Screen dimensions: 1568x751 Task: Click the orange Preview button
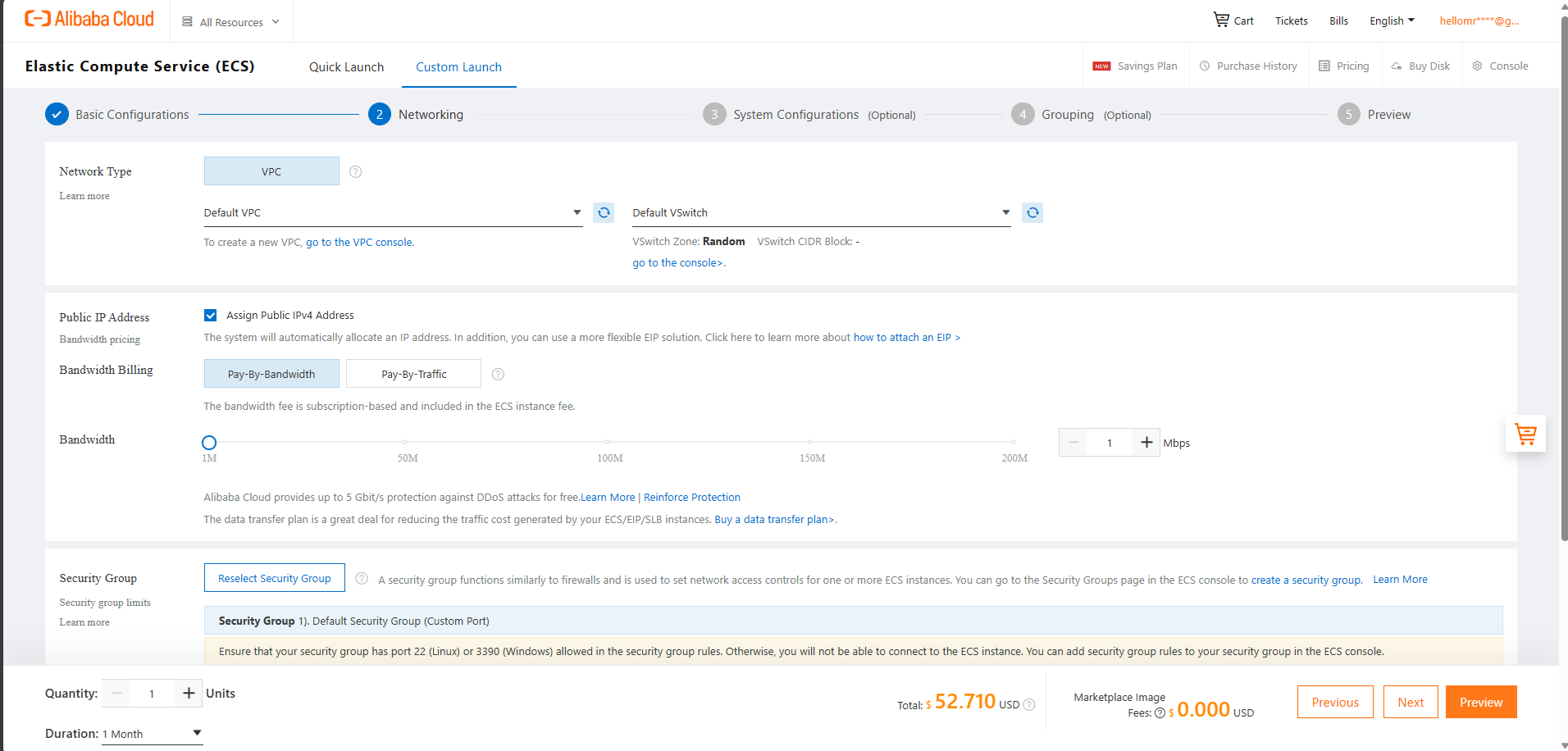[x=1481, y=703]
